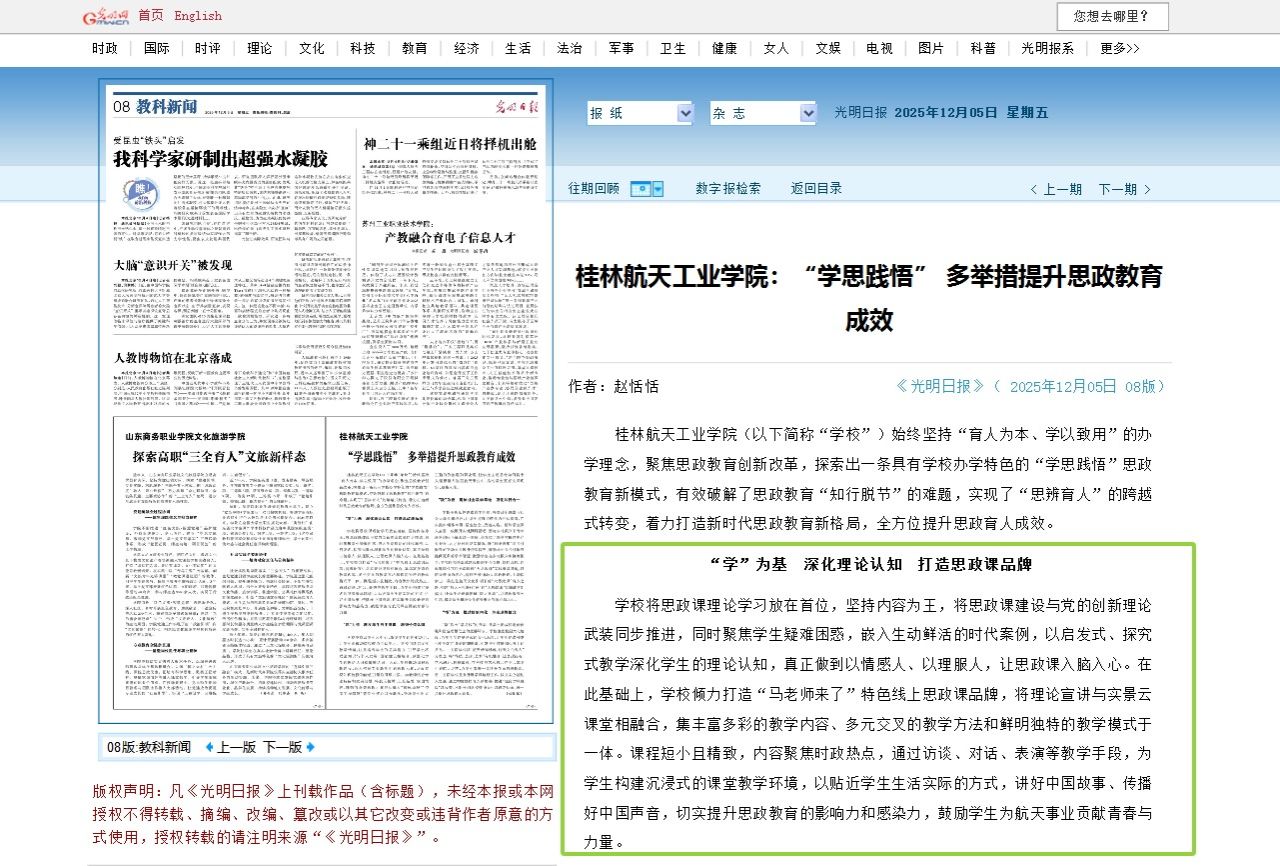This screenshot has width=1280, height=866.
Task: Go to previous issue 上一期
Action: (1056, 189)
